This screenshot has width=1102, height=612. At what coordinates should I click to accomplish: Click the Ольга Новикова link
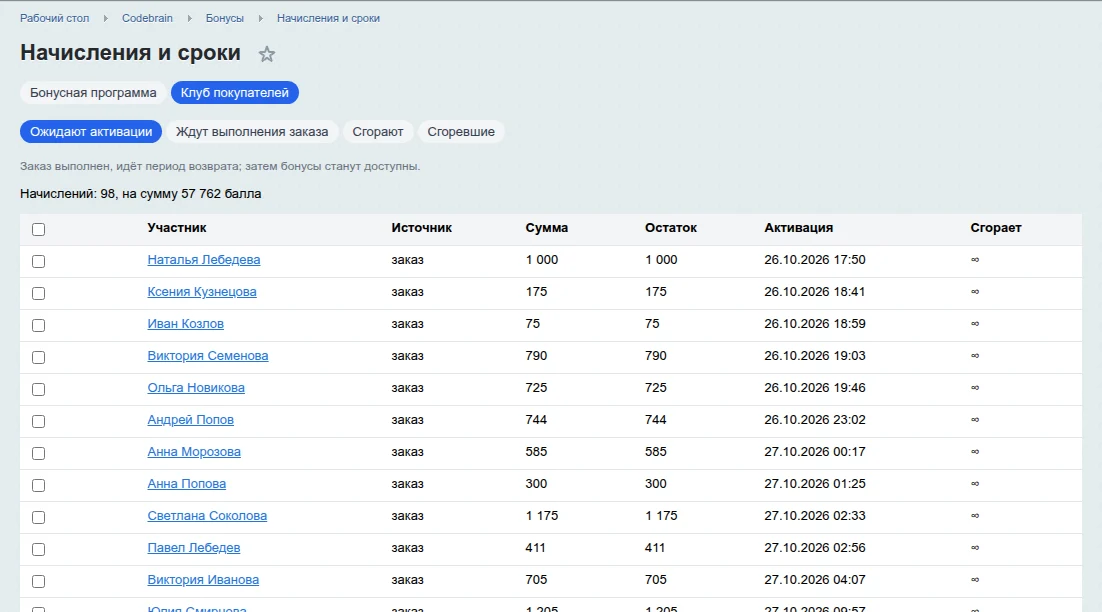(x=196, y=388)
